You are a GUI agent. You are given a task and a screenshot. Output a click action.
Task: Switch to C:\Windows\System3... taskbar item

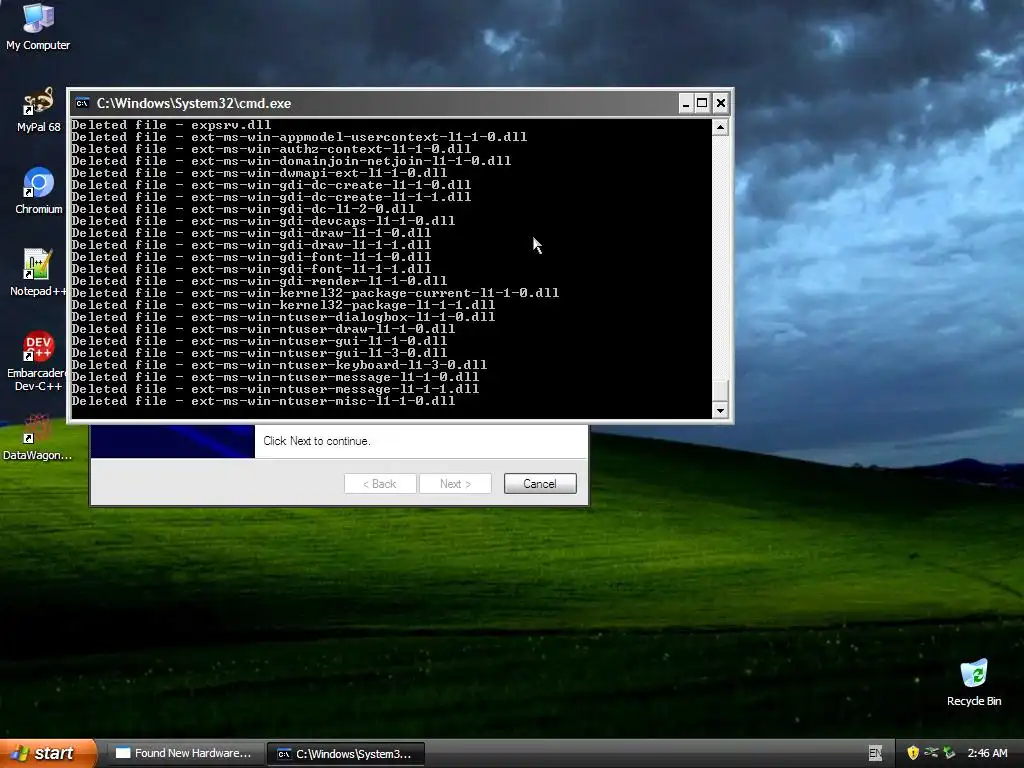click(x=346, y=754)
